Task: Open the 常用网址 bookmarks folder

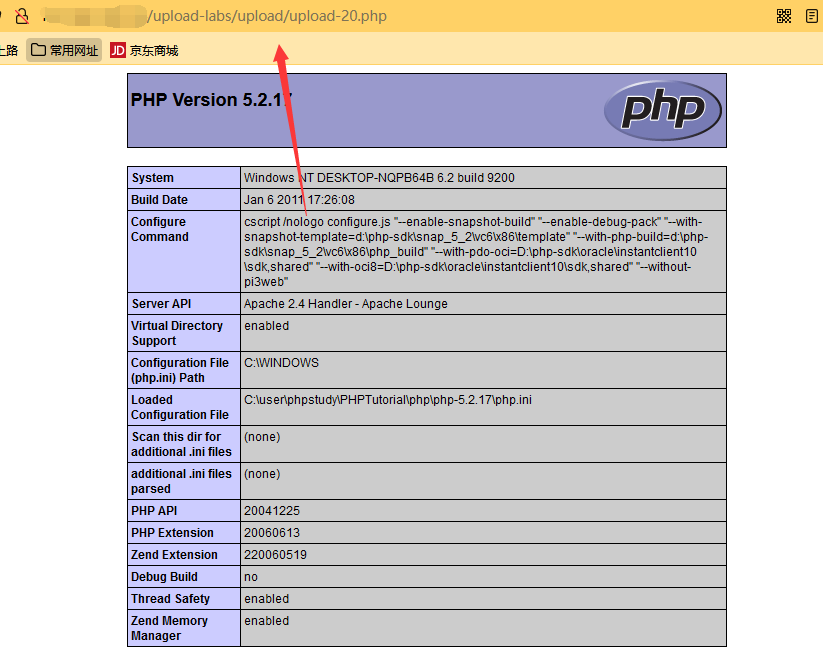Action: [64, 50]
